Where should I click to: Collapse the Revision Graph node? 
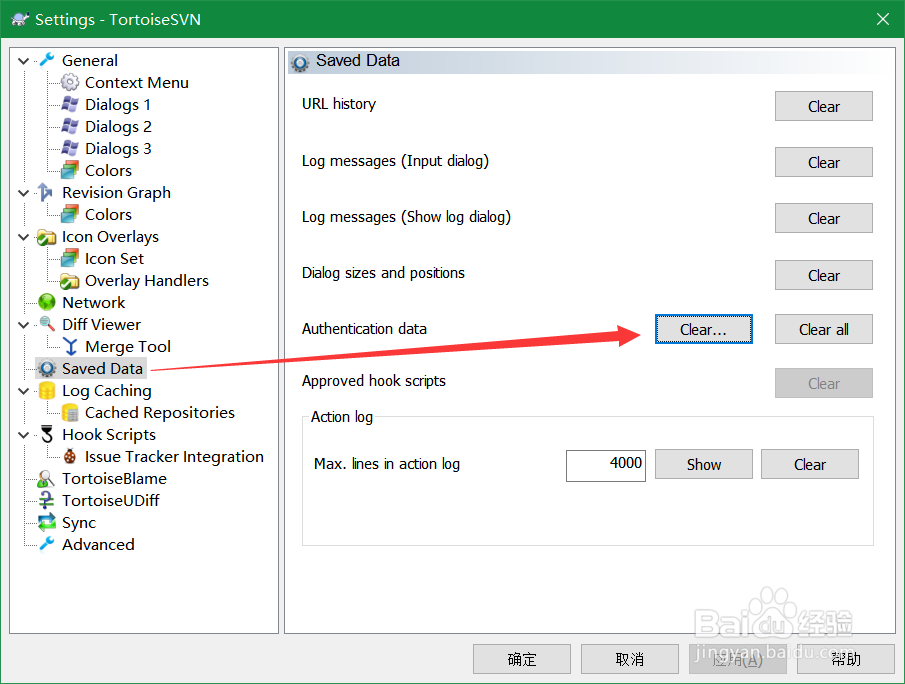tap(24, 193)
